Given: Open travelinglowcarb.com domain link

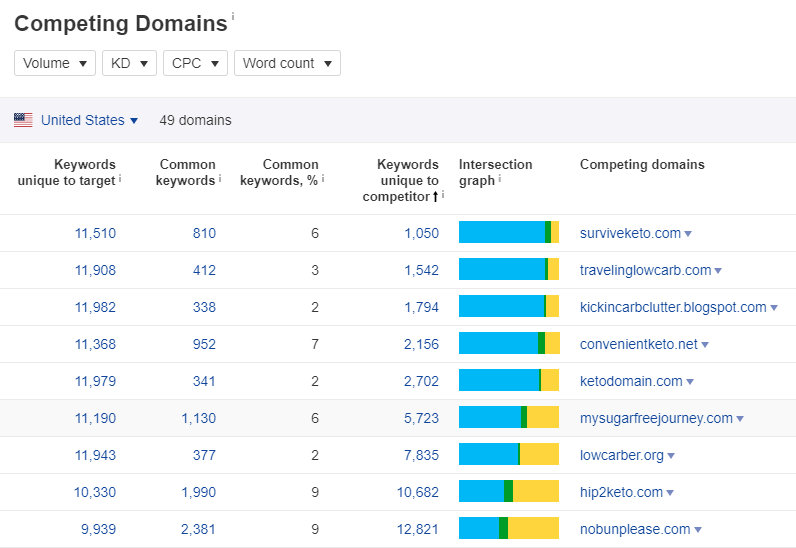Looking at the screenshot, I should pos(645,270).
